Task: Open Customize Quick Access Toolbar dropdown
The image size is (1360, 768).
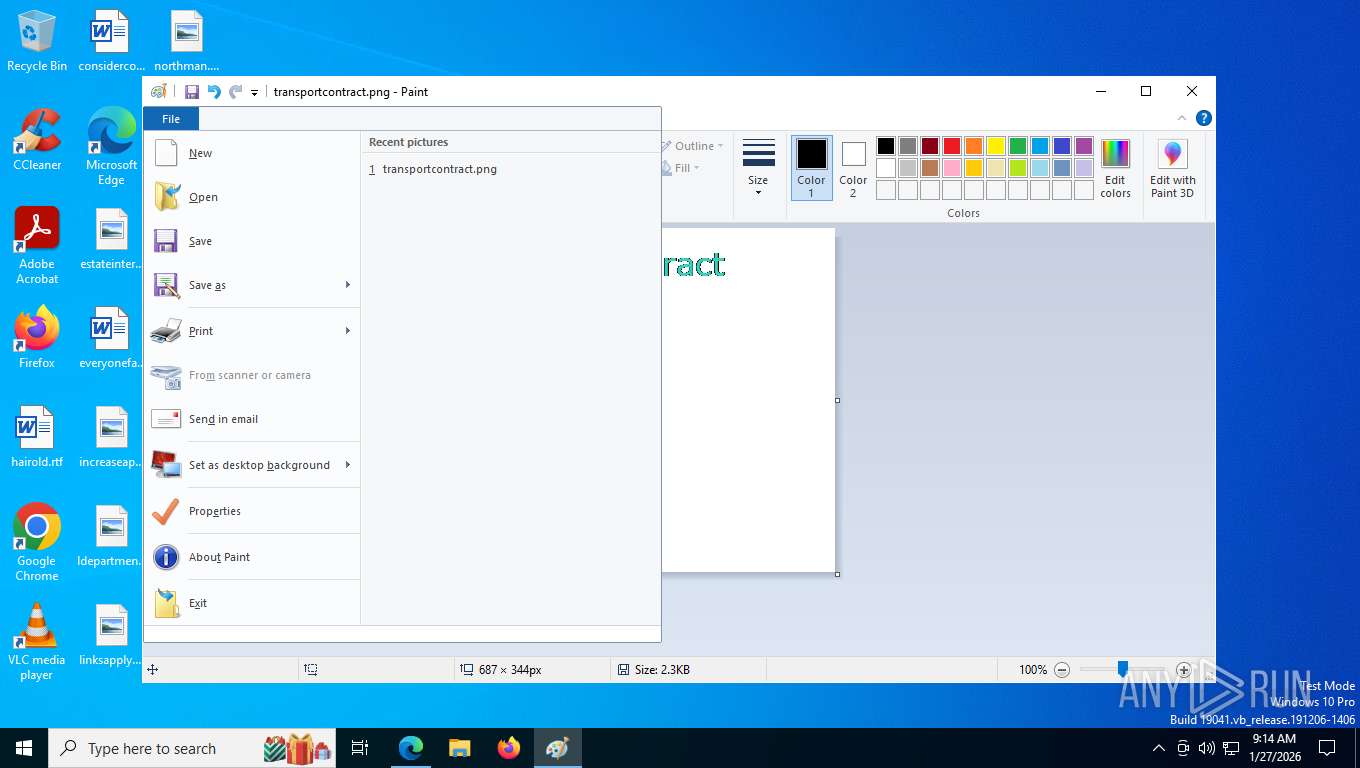Action: [x=254, y=92]
